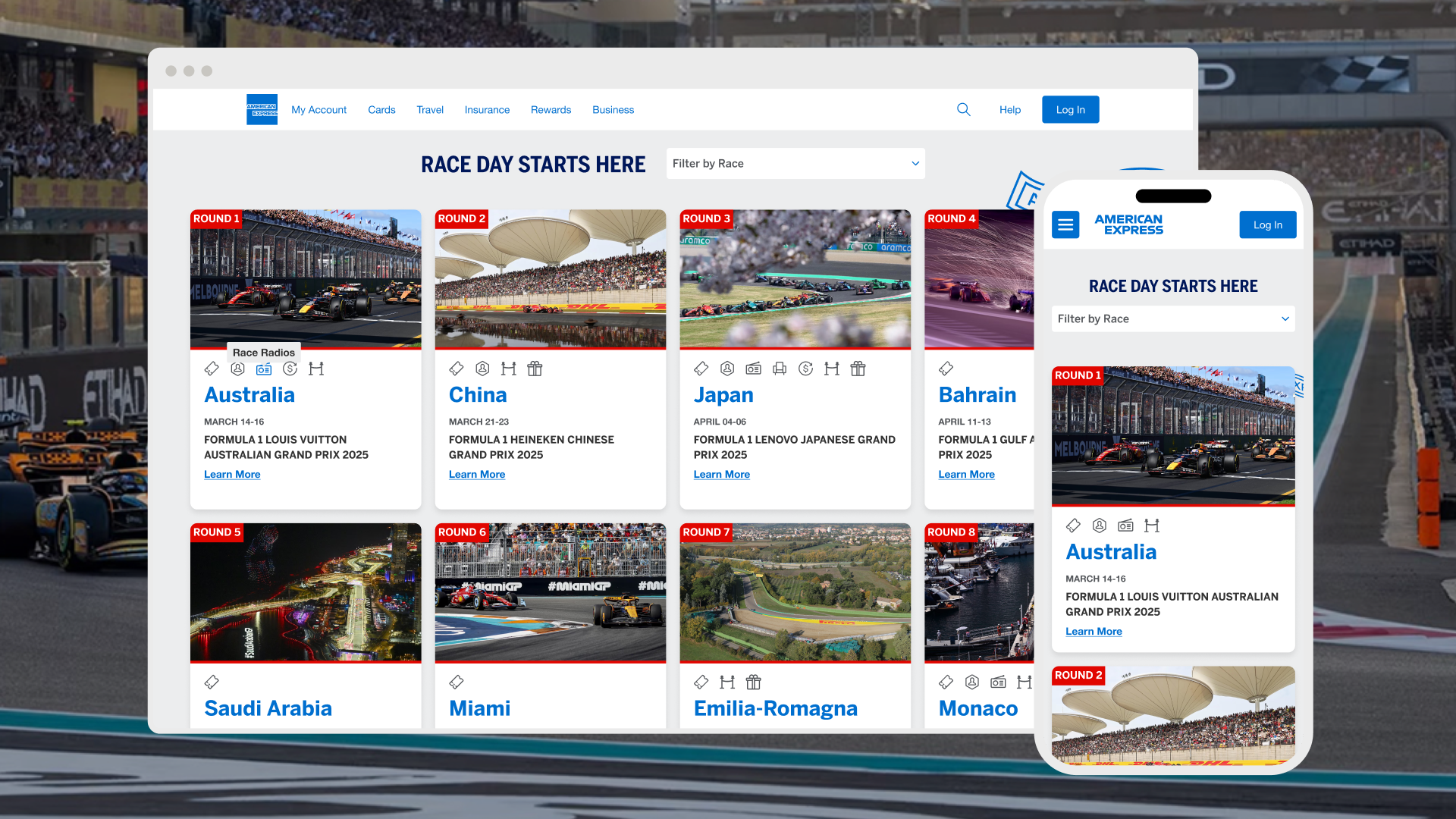Open the mobile hamburger menu
This screenshot has width=1456, height=819.
pyautogui.click(x=1065, y=225)
